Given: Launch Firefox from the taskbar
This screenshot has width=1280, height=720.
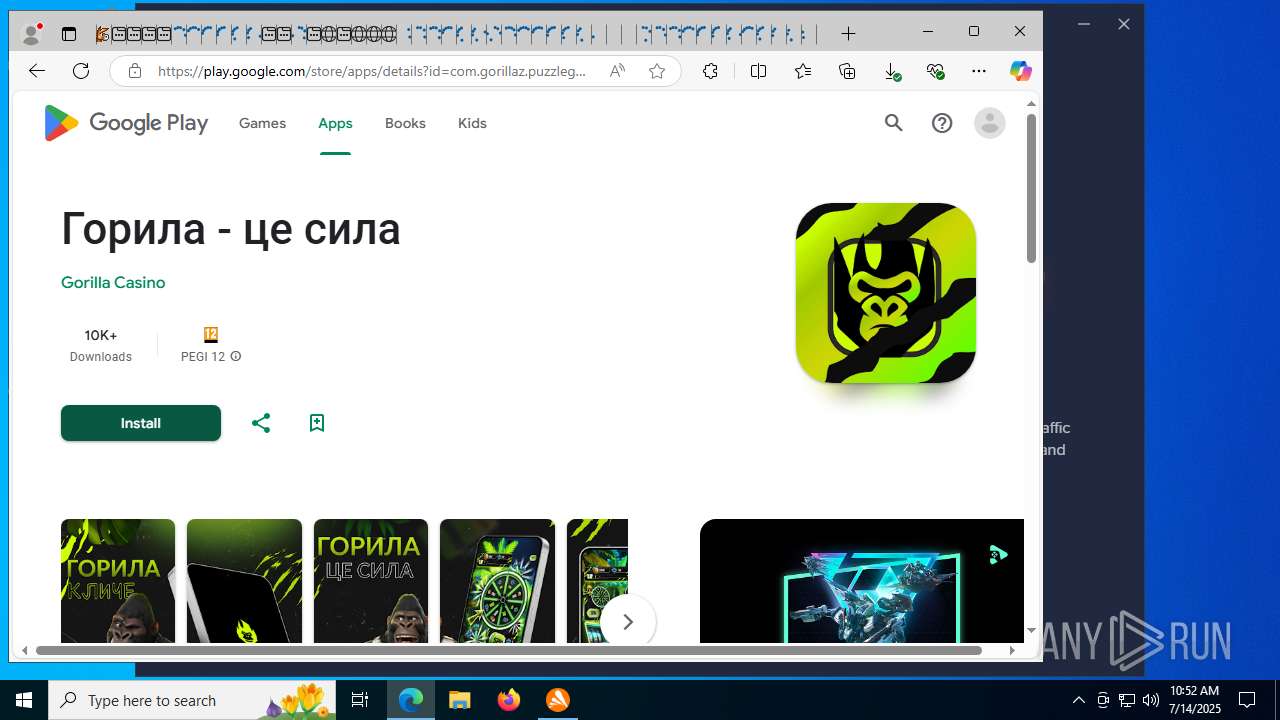Looking at the screenshot, I should pyautogui.click(x=509, y=700).
